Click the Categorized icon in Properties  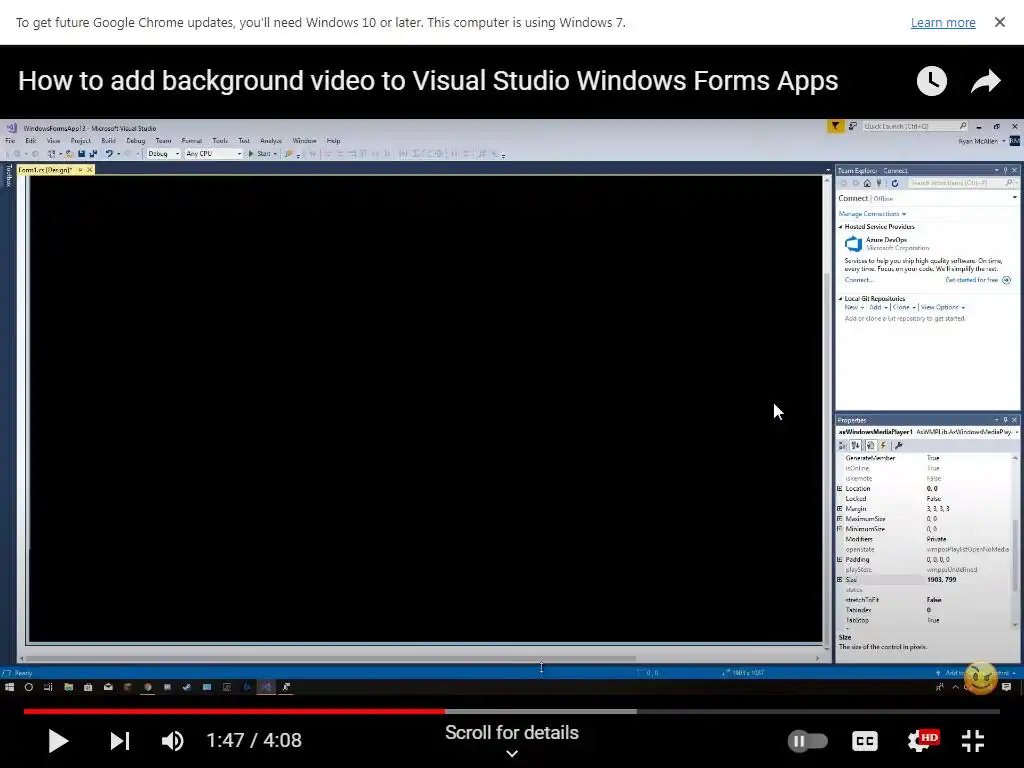843,445
